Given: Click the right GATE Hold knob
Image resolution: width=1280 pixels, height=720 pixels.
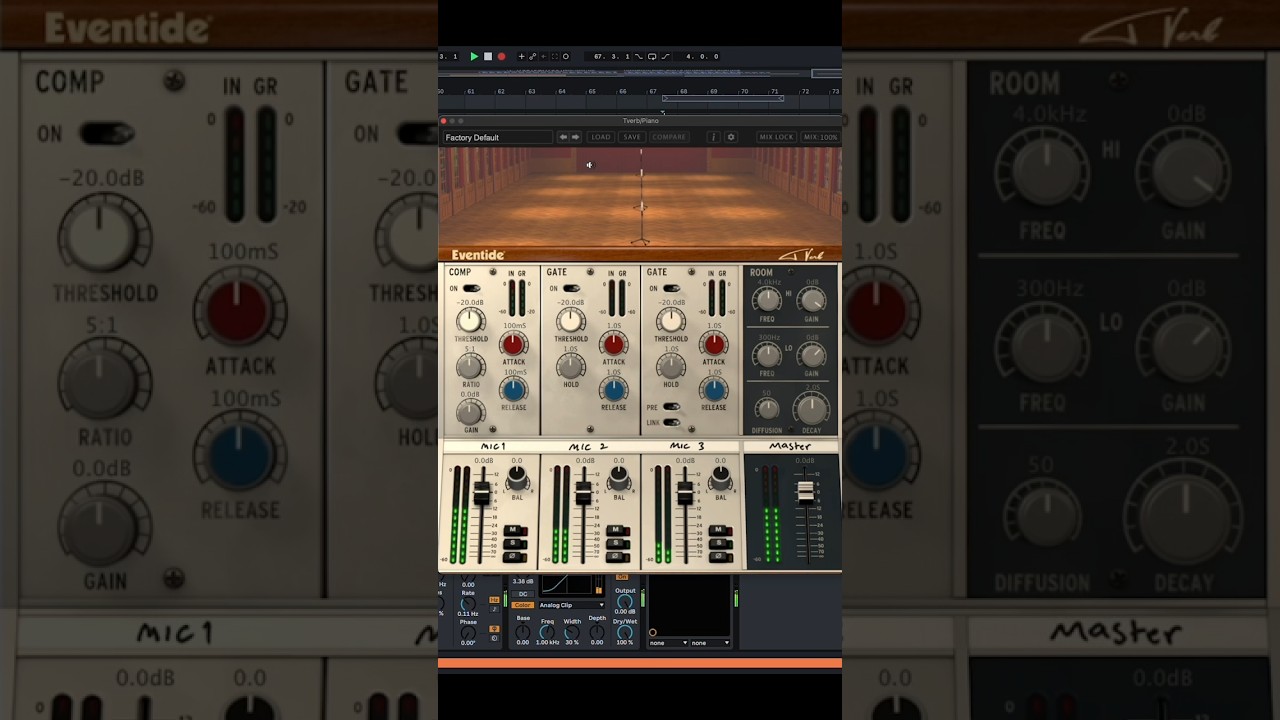Looking at the screenshot, I should tap(670, 366).
